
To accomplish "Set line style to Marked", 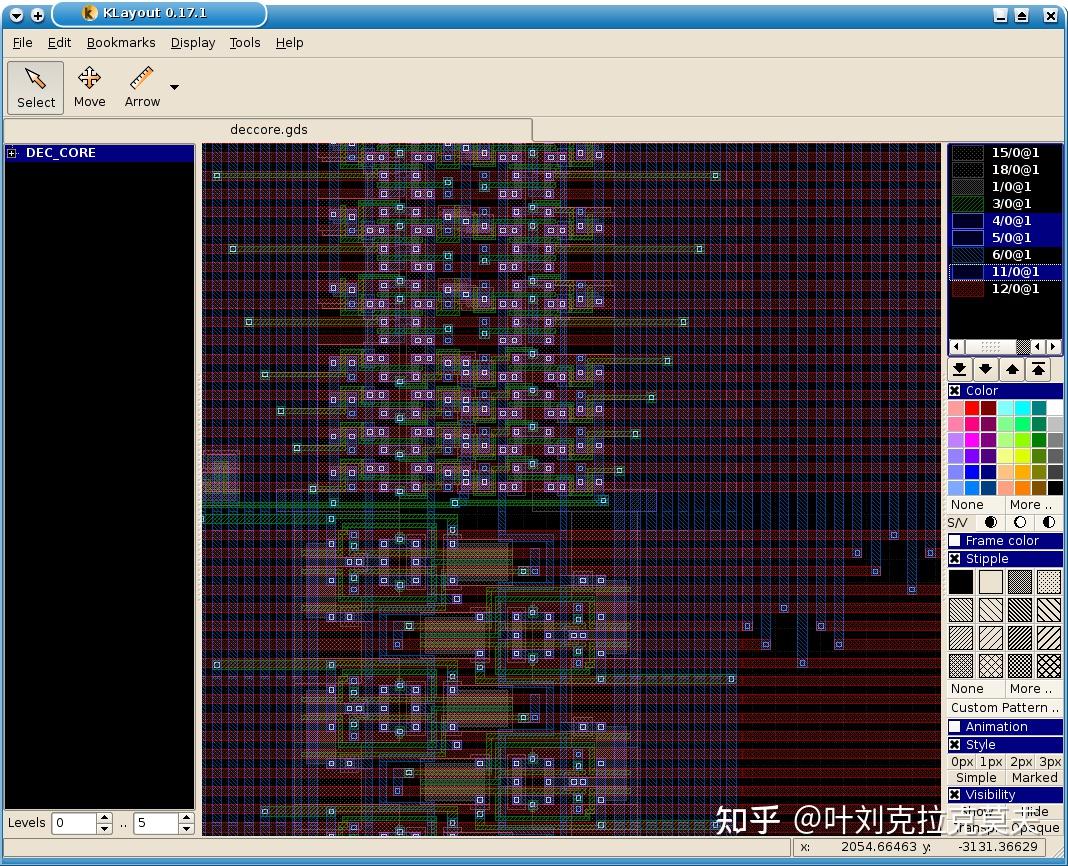I will (x=1034, y=777).
